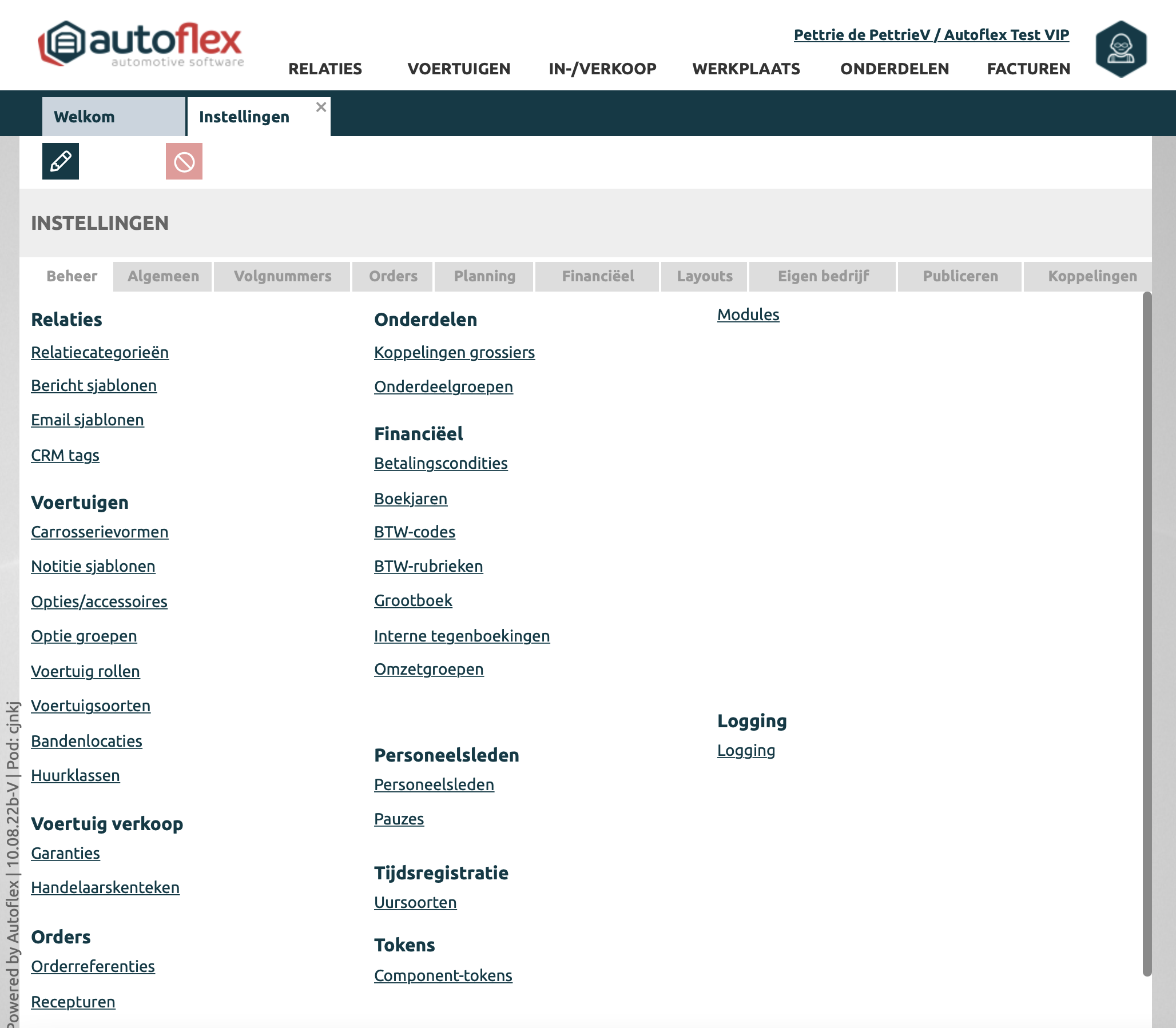Click the Modules link
This screenshot has width=1176, height=1028.
tap(748, 314)
